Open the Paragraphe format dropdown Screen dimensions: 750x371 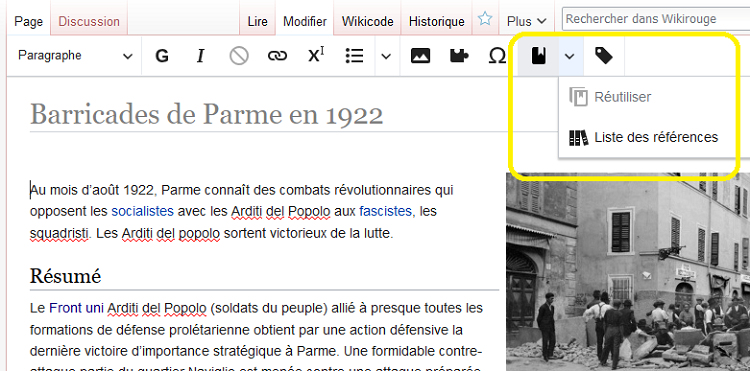(75, 56)
